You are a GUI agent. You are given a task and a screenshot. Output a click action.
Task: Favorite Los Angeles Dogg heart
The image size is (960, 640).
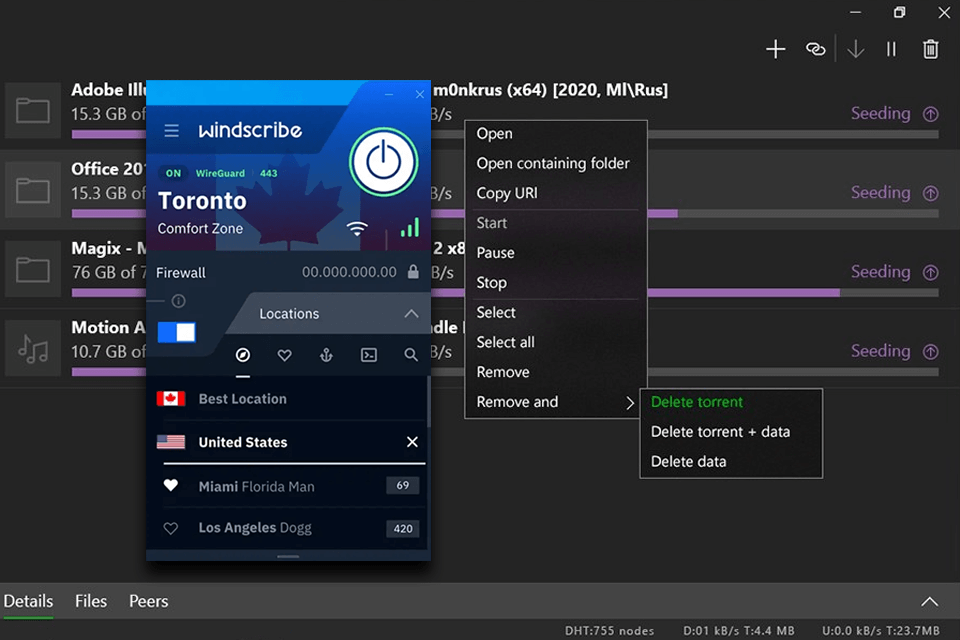pos(171,528)
